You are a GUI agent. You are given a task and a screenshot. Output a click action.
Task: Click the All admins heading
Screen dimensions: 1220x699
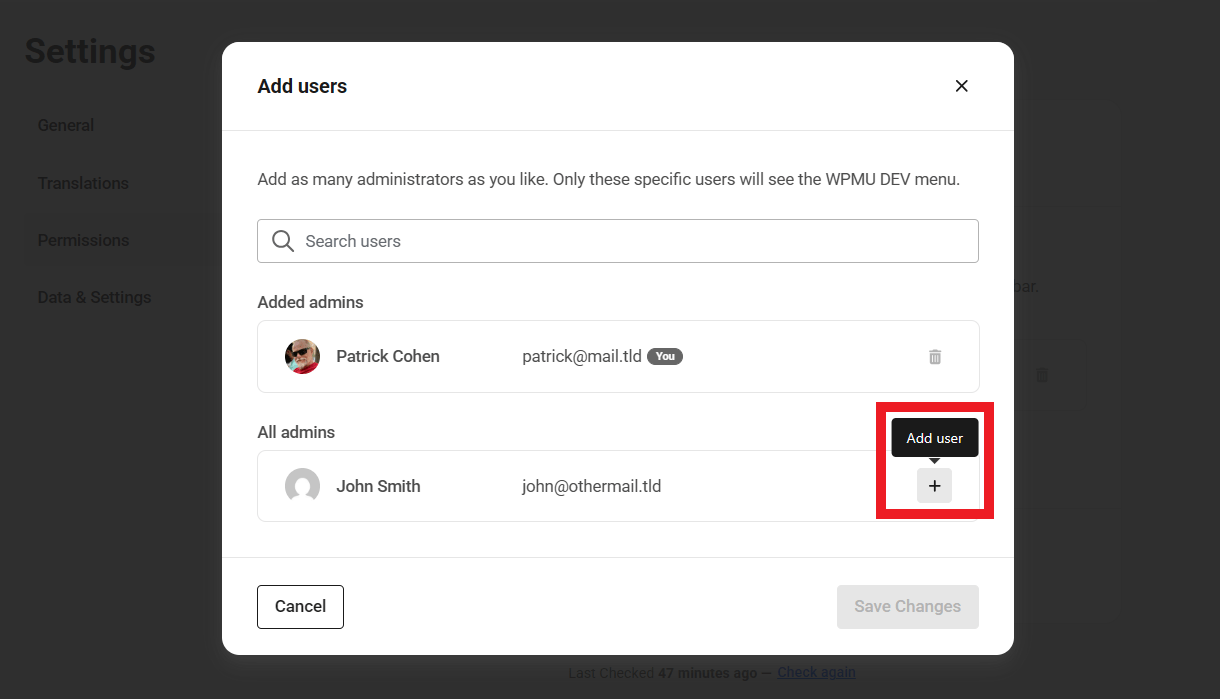[x=296, y=432]
